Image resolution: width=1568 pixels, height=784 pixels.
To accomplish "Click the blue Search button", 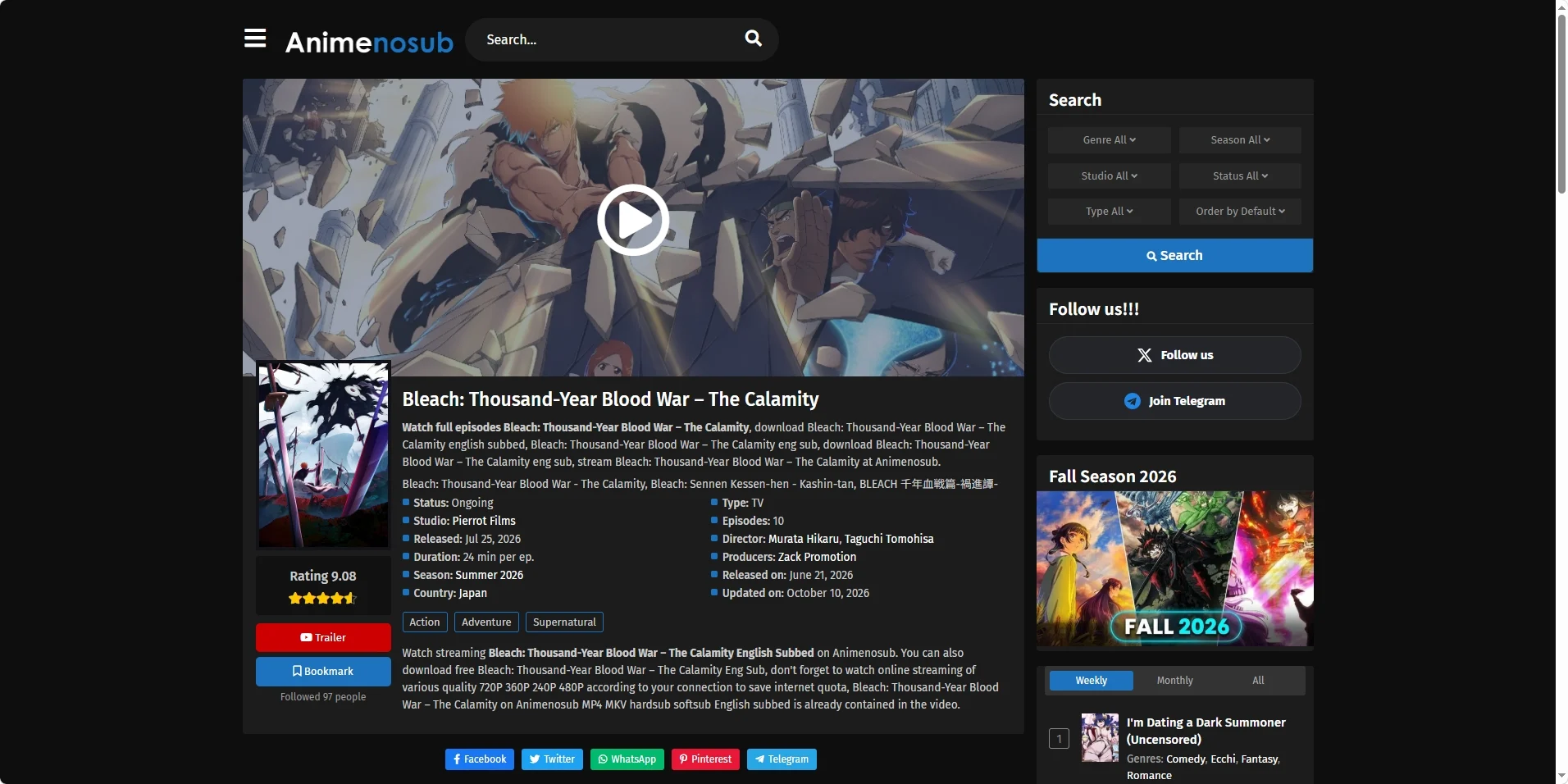I will 1174,256.
